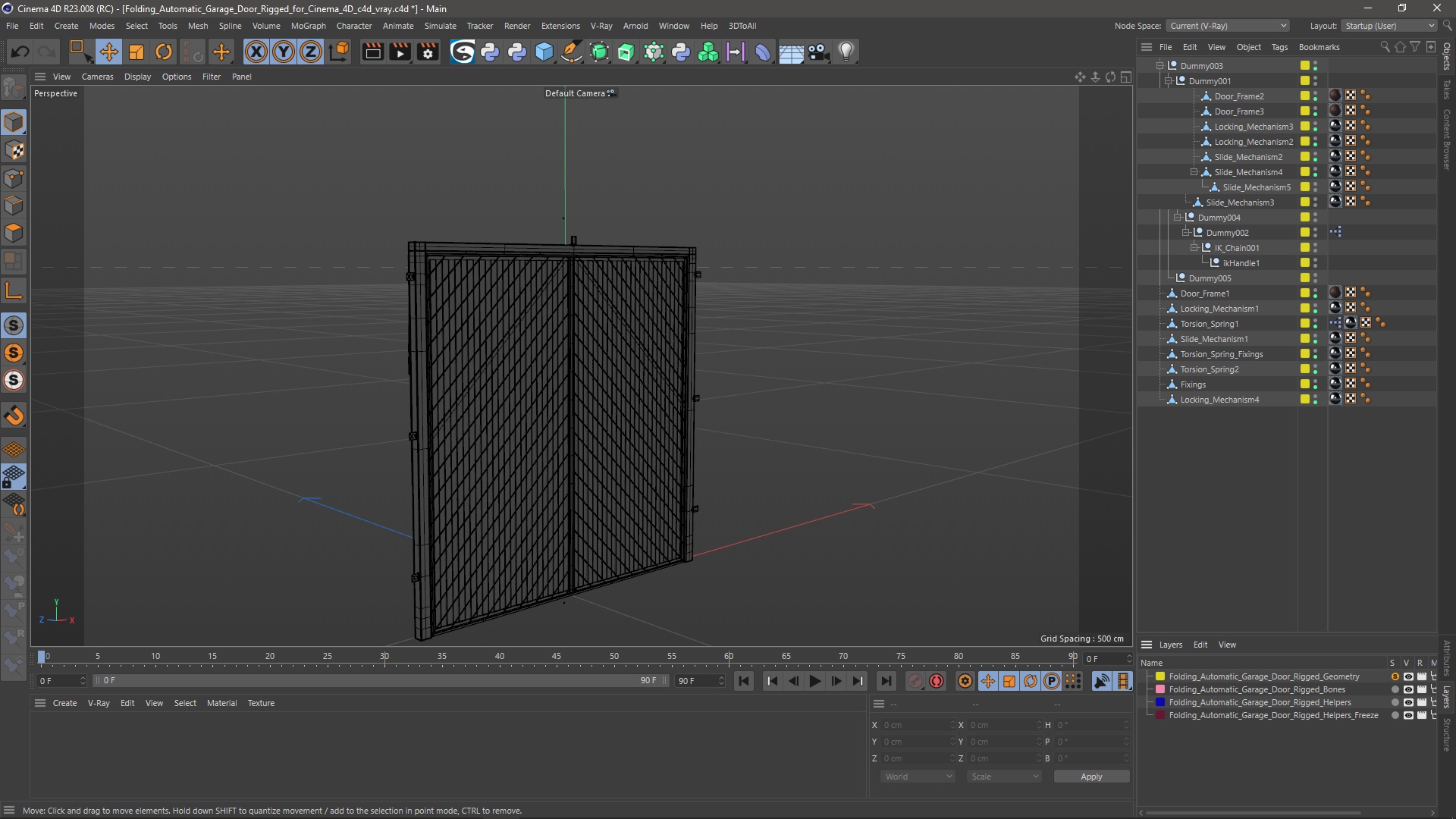Open the Scale mode dropdown
This screenshot has width=1456, height=819.
[x=1004, y=777]
